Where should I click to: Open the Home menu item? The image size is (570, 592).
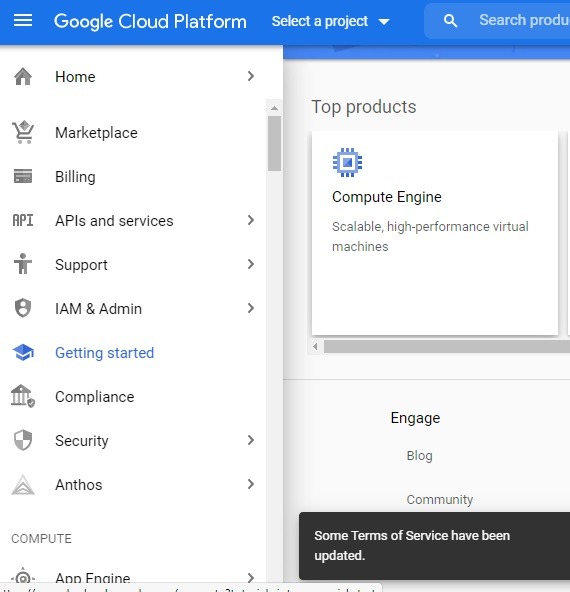pyautogui.click(x=133, y=77)
